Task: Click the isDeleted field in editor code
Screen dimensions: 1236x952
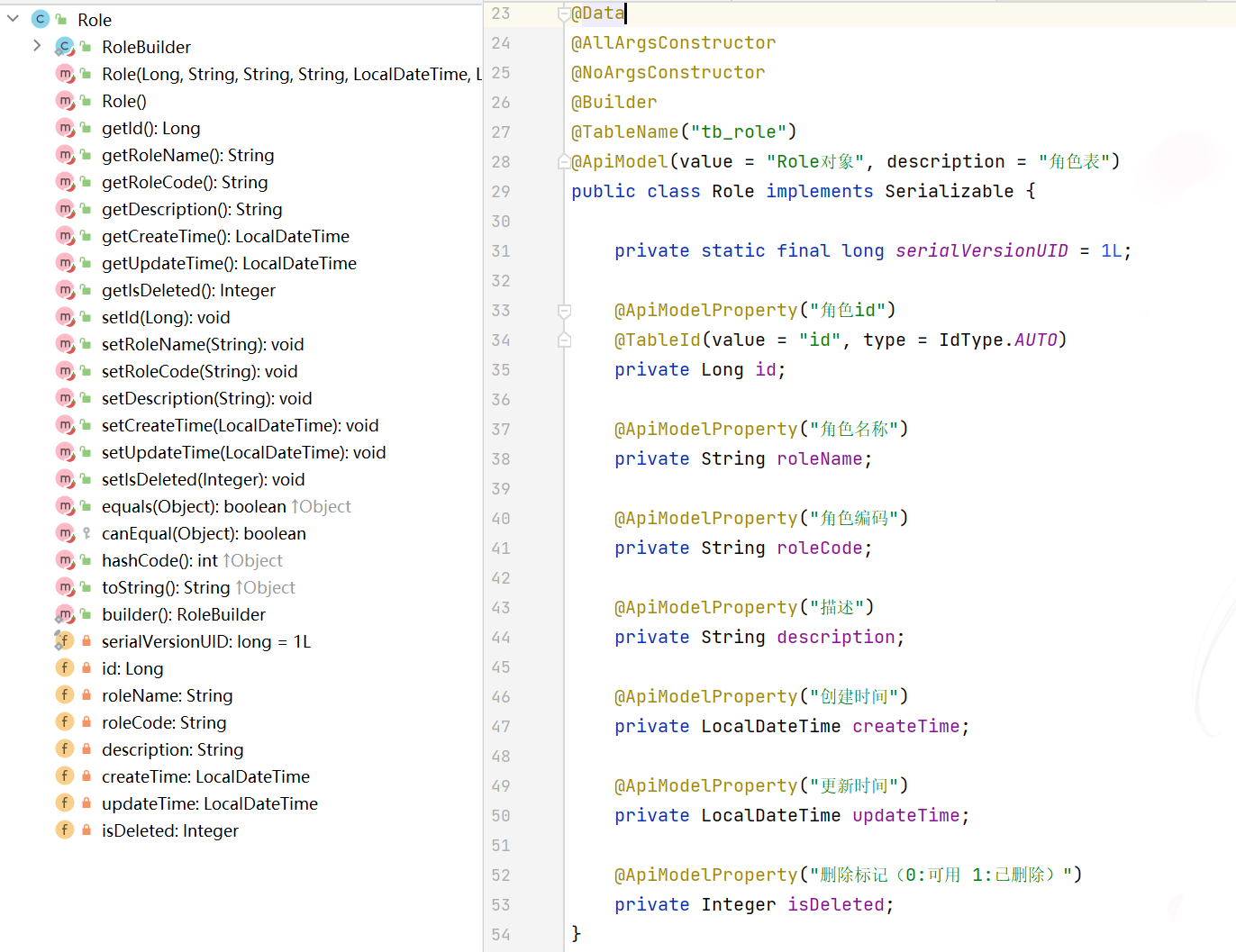Action: pos(836,904)
